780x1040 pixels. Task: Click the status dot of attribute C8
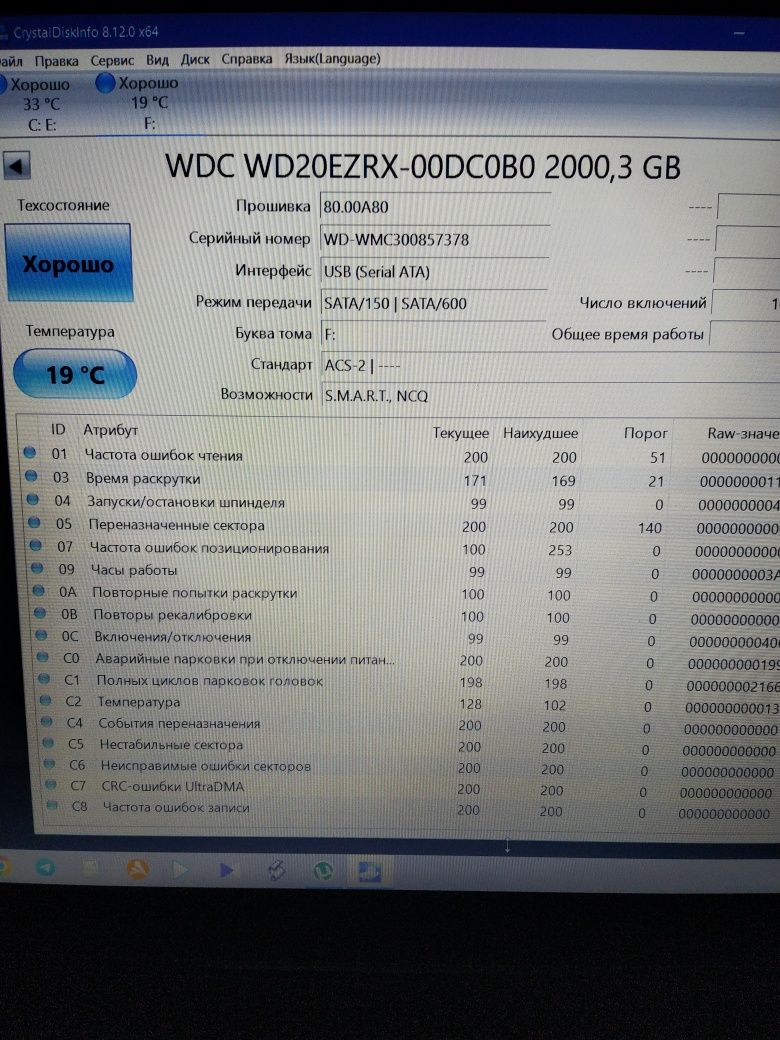(x=52, y=805)
